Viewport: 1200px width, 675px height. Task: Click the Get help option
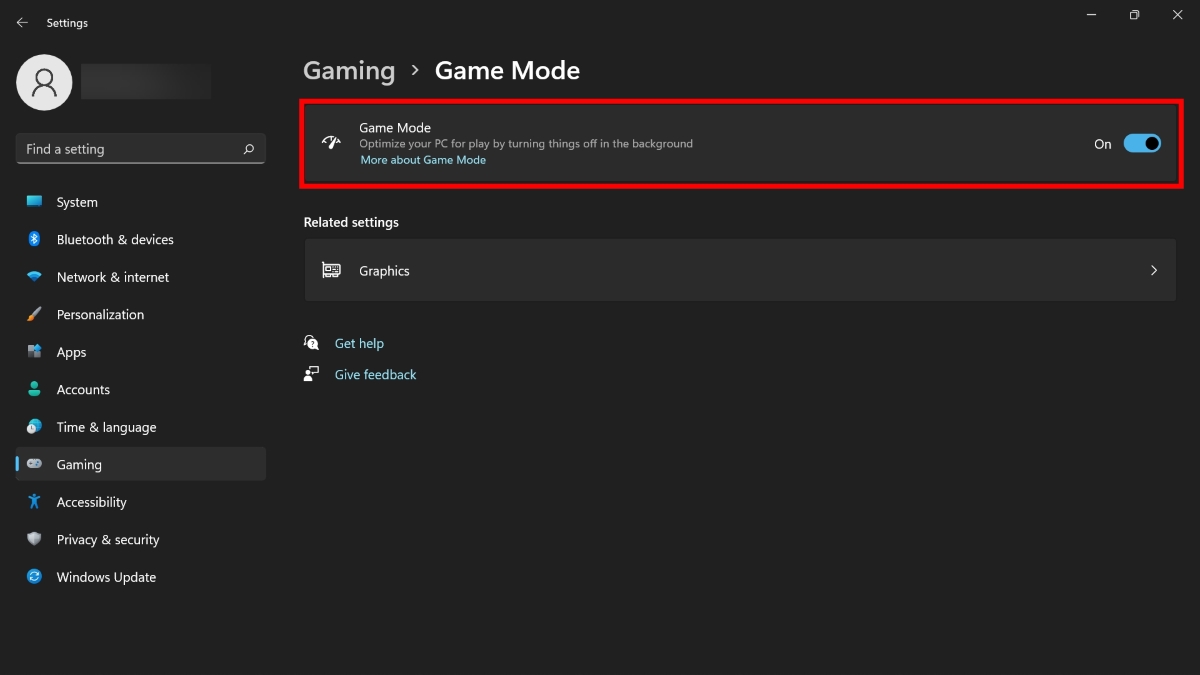click(359, 343)
